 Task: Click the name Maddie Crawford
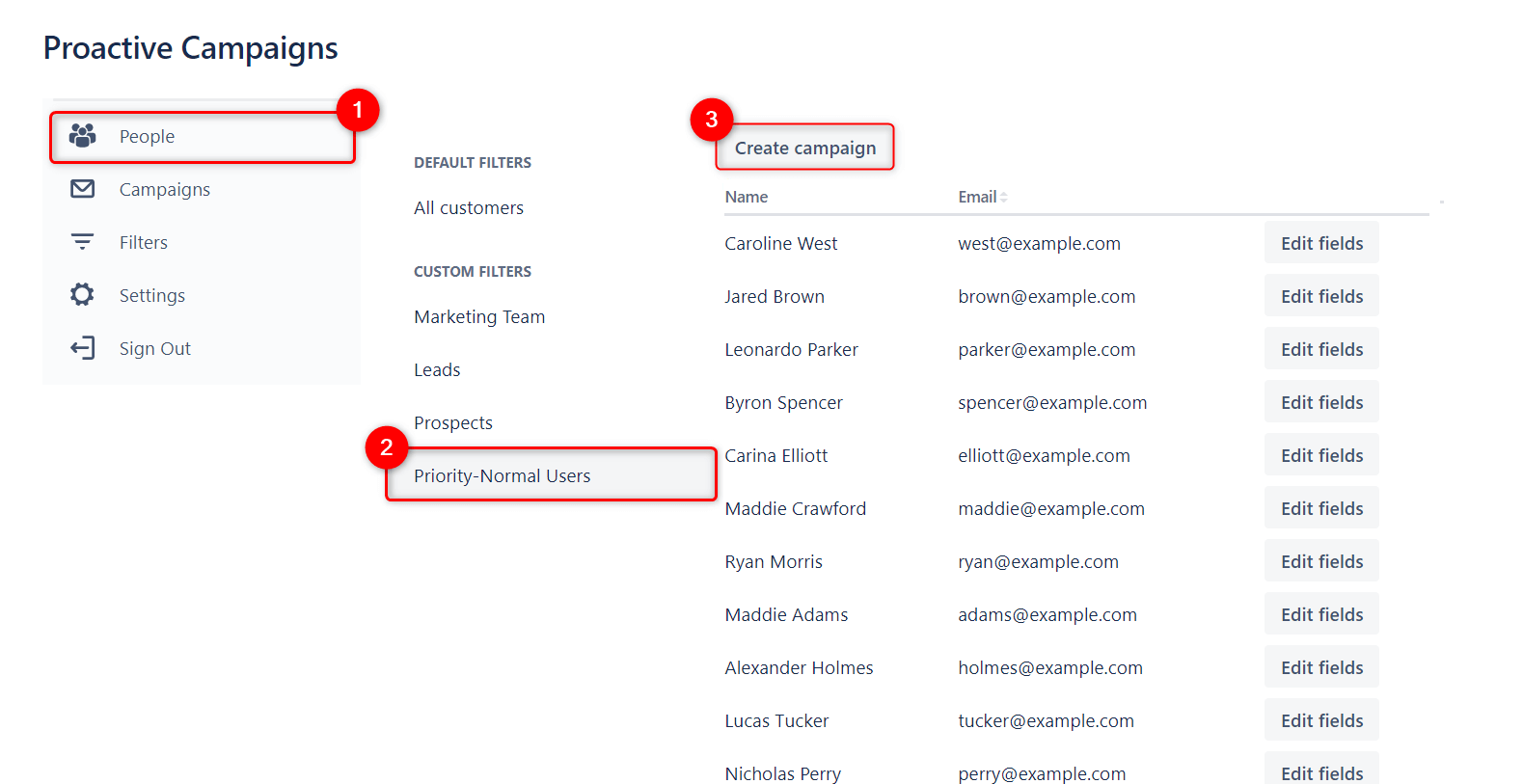[796, 509]
